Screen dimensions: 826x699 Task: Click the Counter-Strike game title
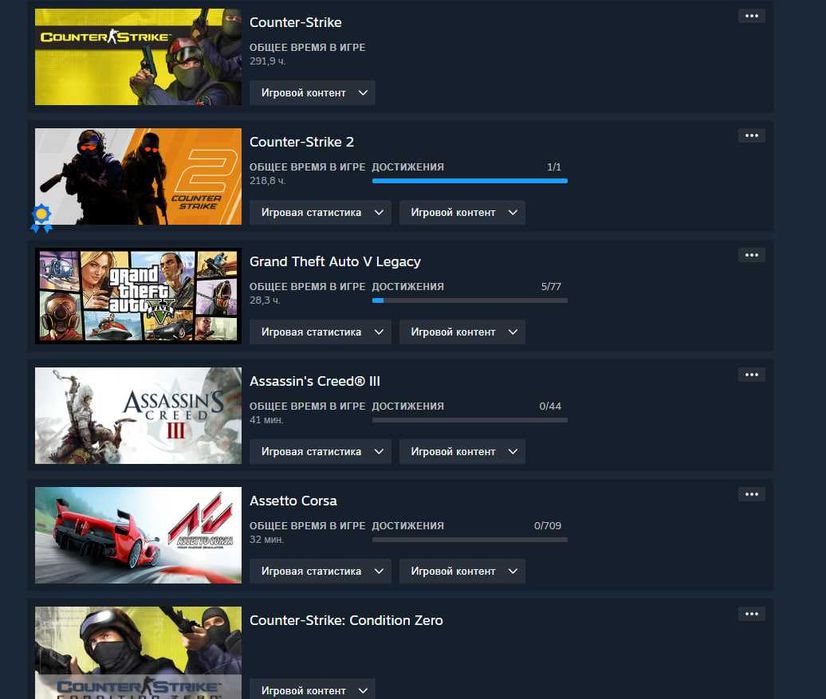coord(296,22)
